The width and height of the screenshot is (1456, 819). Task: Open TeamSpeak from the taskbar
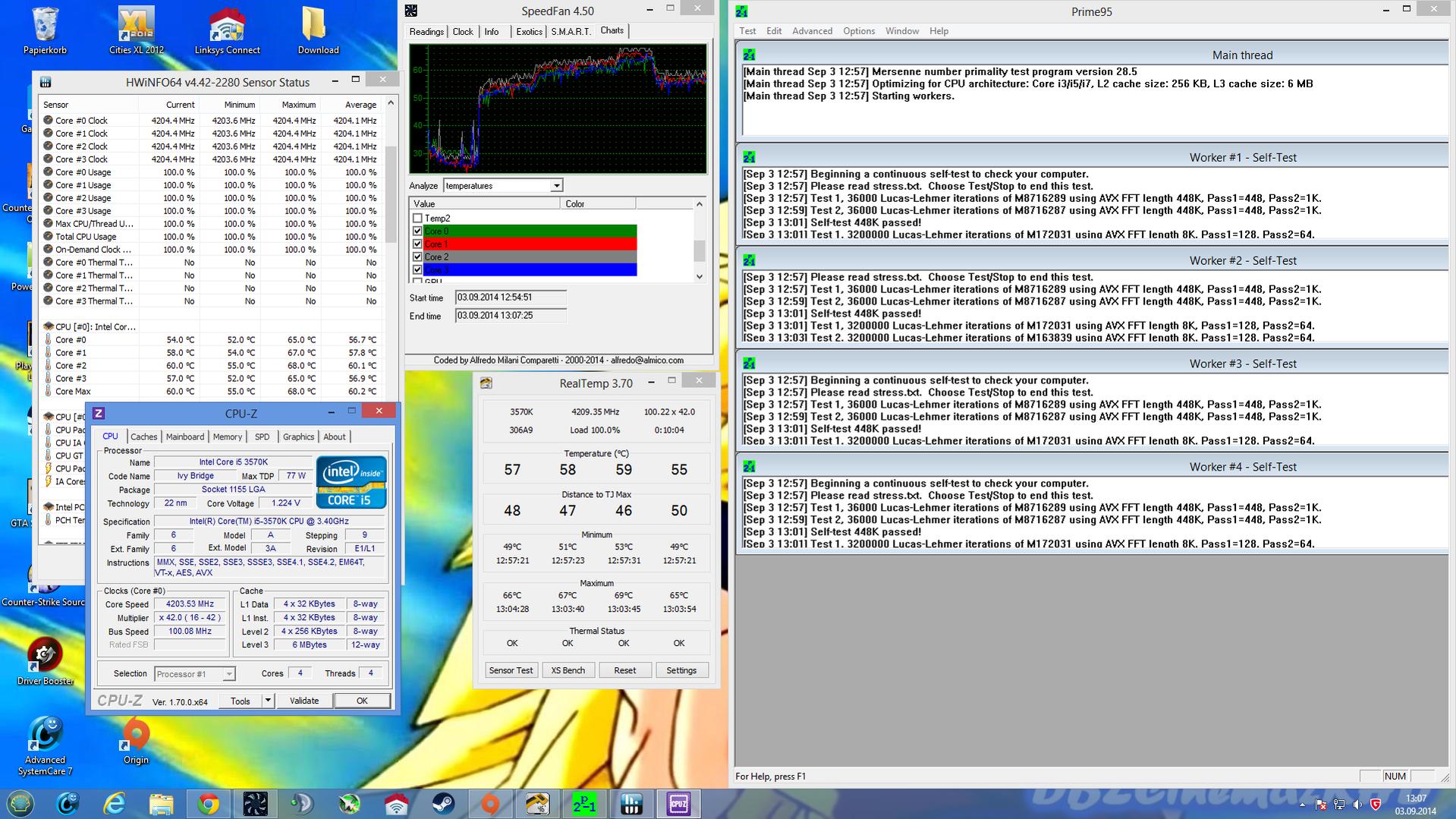[302, 804]
